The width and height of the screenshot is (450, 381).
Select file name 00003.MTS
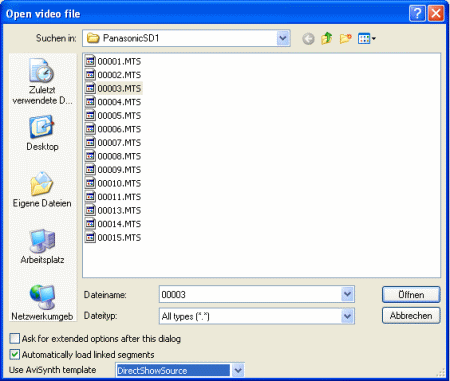(x=119, y=89)
